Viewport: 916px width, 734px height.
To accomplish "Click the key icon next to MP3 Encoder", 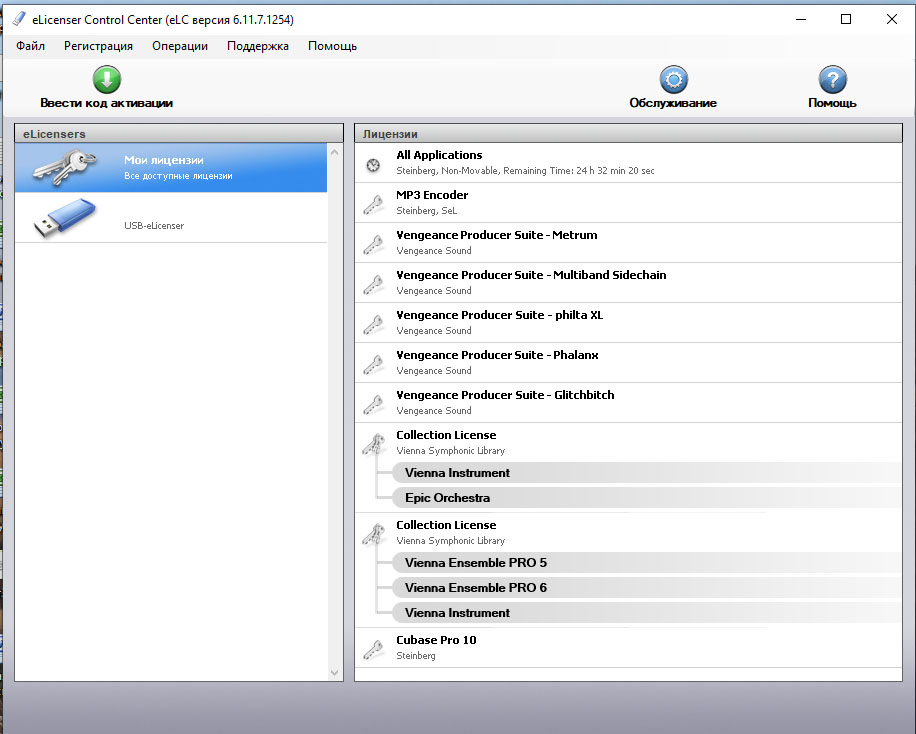I will pos(373,205).
